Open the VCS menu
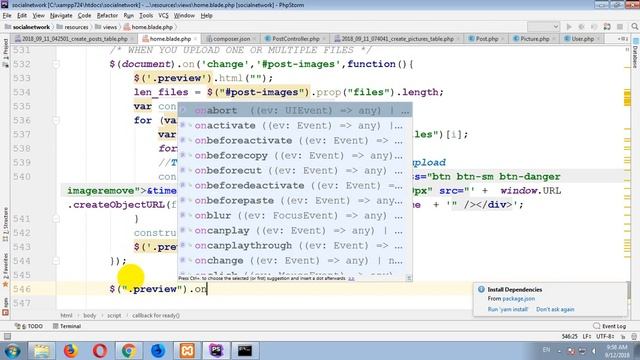 (163, 16)
